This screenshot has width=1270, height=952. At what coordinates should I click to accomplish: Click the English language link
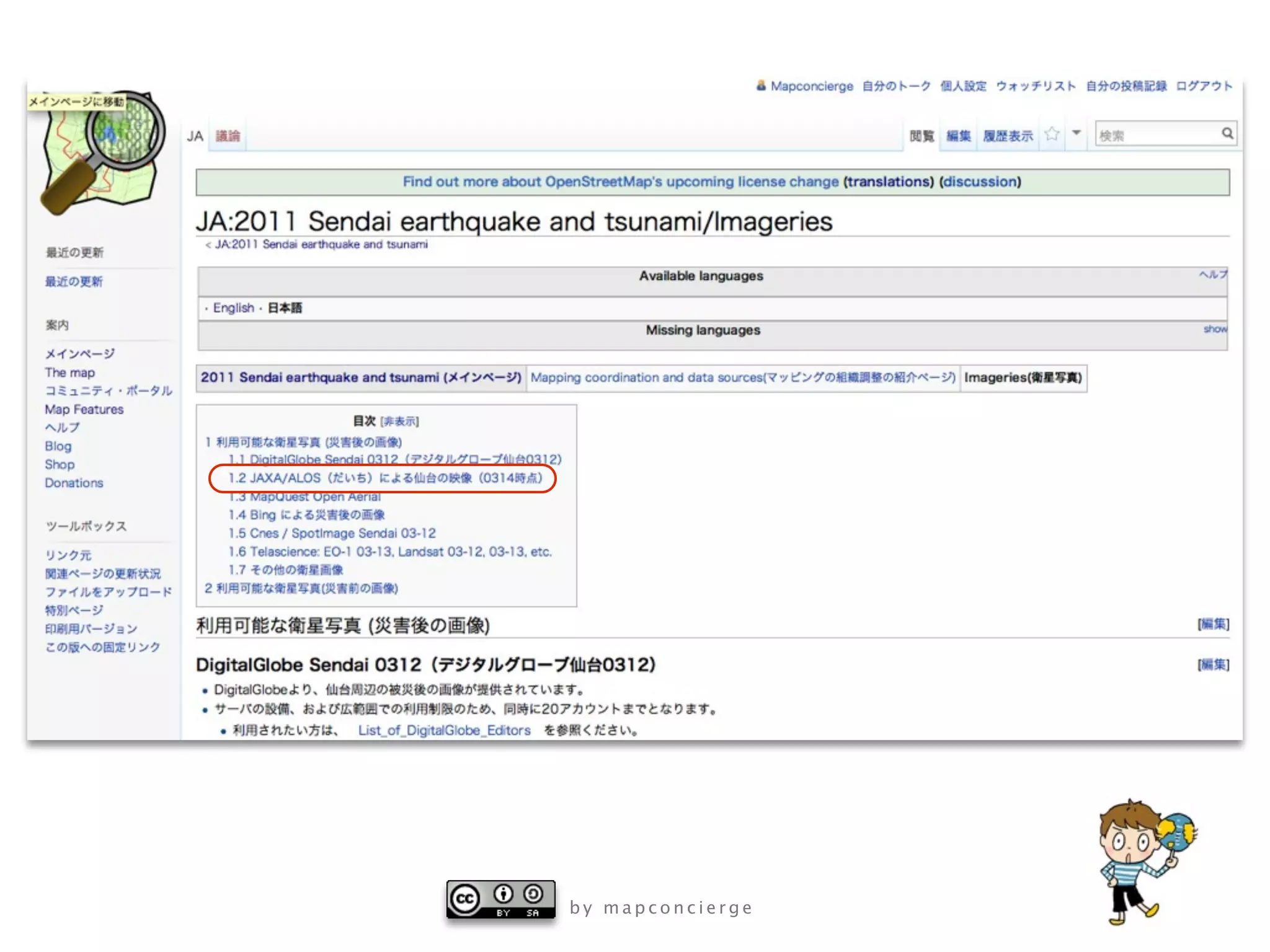tap(233, 308)
